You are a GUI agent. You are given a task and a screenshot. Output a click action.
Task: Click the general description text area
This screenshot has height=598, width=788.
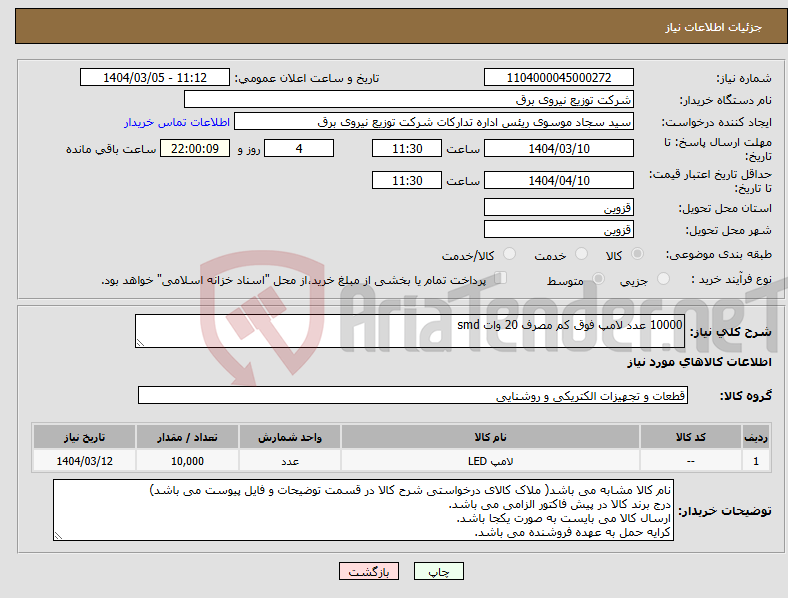410,331
